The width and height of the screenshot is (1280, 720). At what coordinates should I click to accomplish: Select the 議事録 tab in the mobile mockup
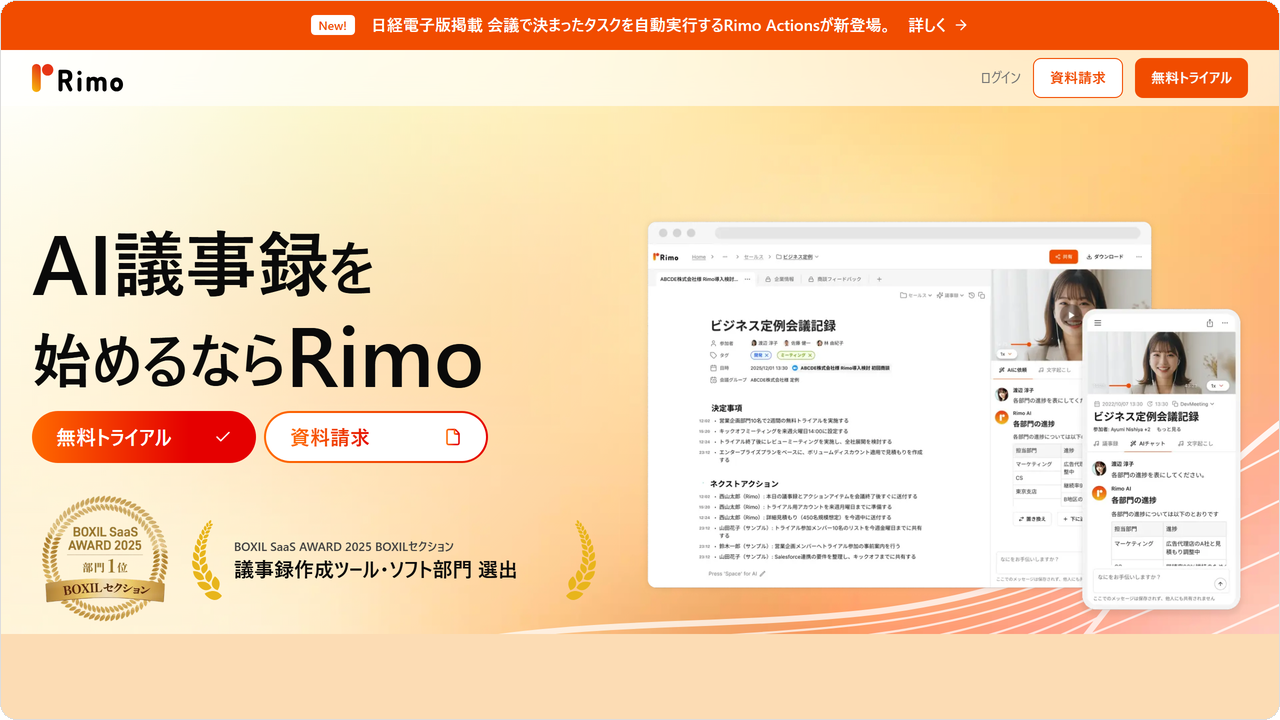pyautogui.click(x=1106, y=443)
